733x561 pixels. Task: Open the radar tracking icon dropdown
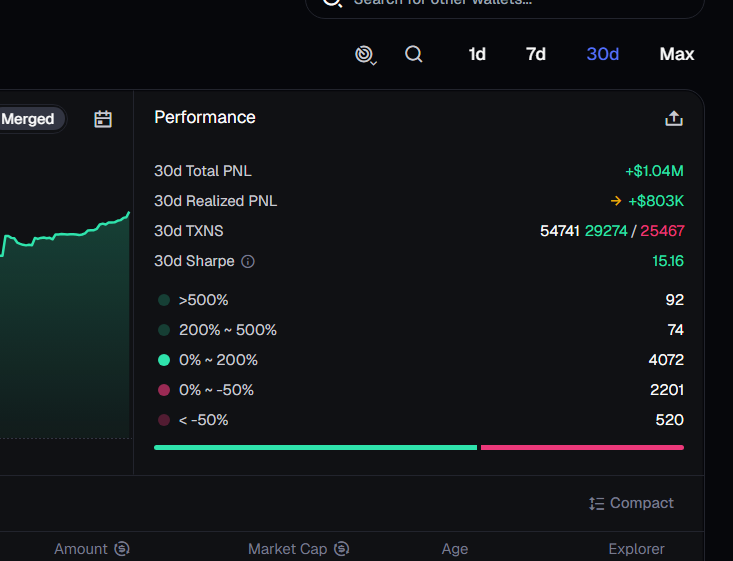(x=366, y=55)
